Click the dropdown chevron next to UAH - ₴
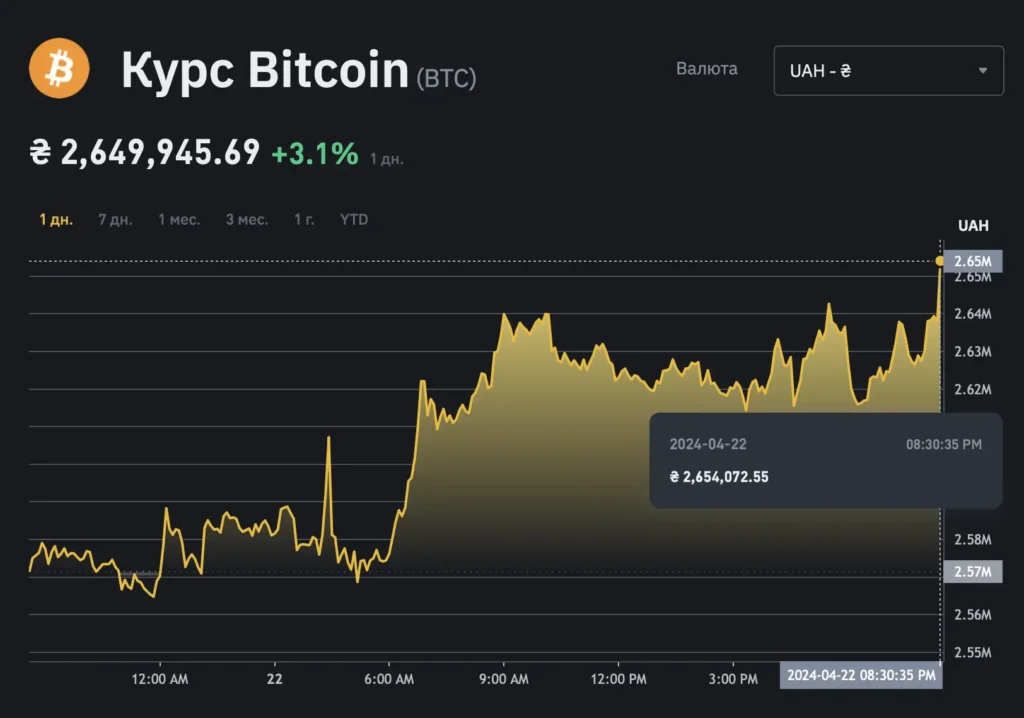This screenshot has width=1024, height=718. click(x=982, y=70)
